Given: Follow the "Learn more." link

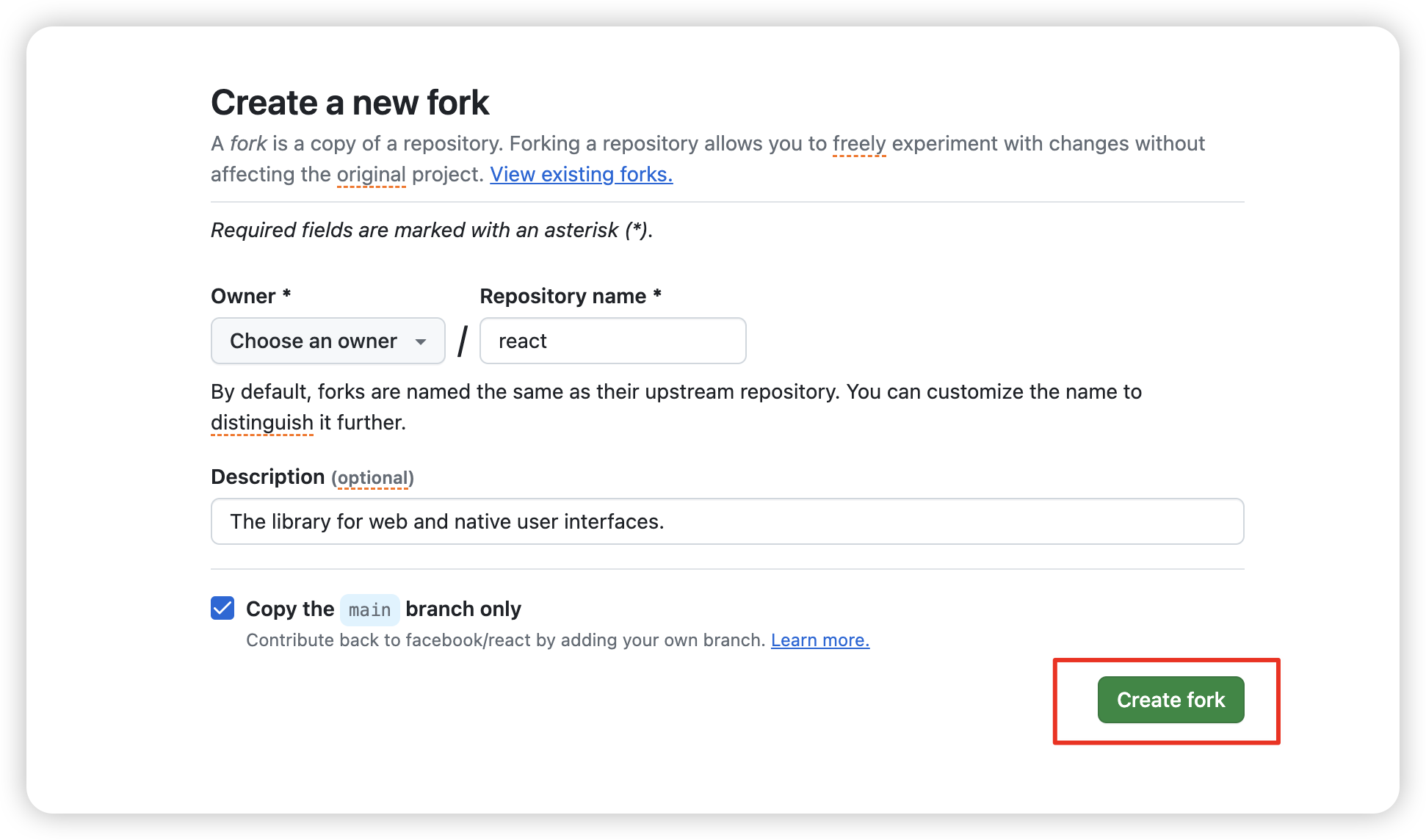Looking at the screenshot, I should pos(819,640).
